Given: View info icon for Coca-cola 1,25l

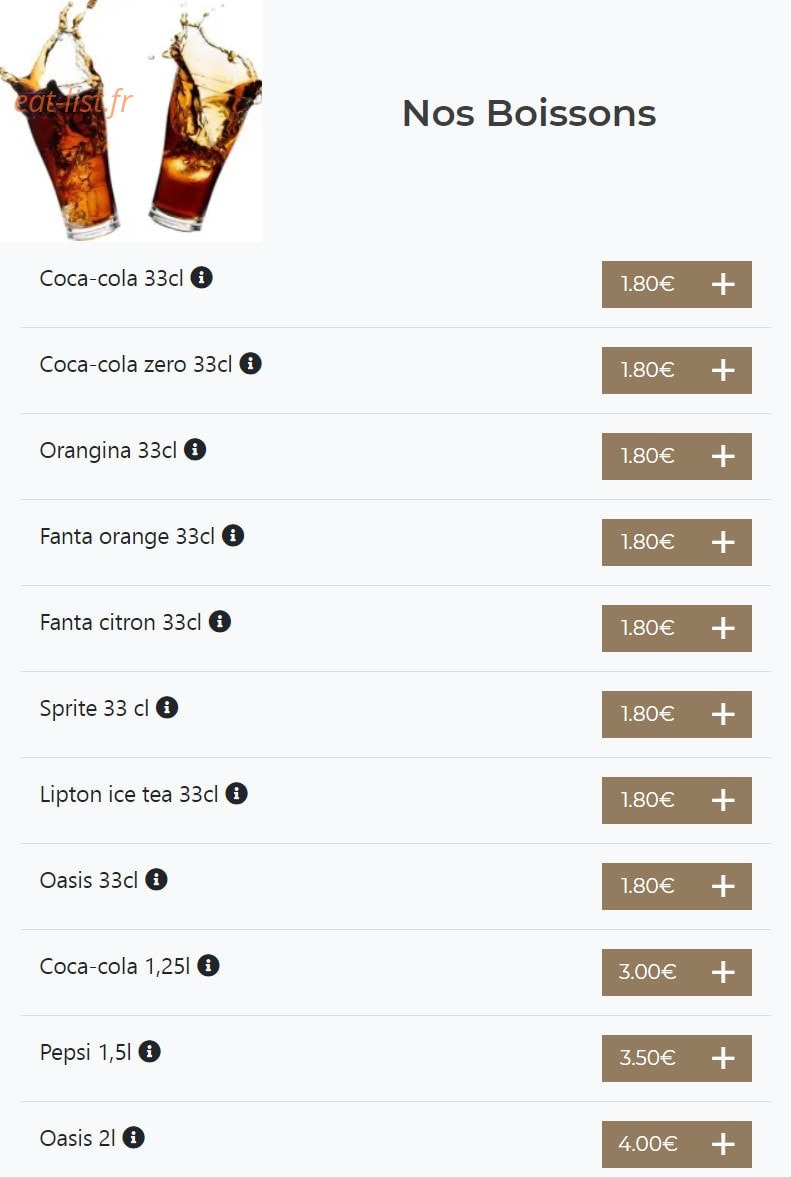Looking at the screenshot, I should click(209, 965).
